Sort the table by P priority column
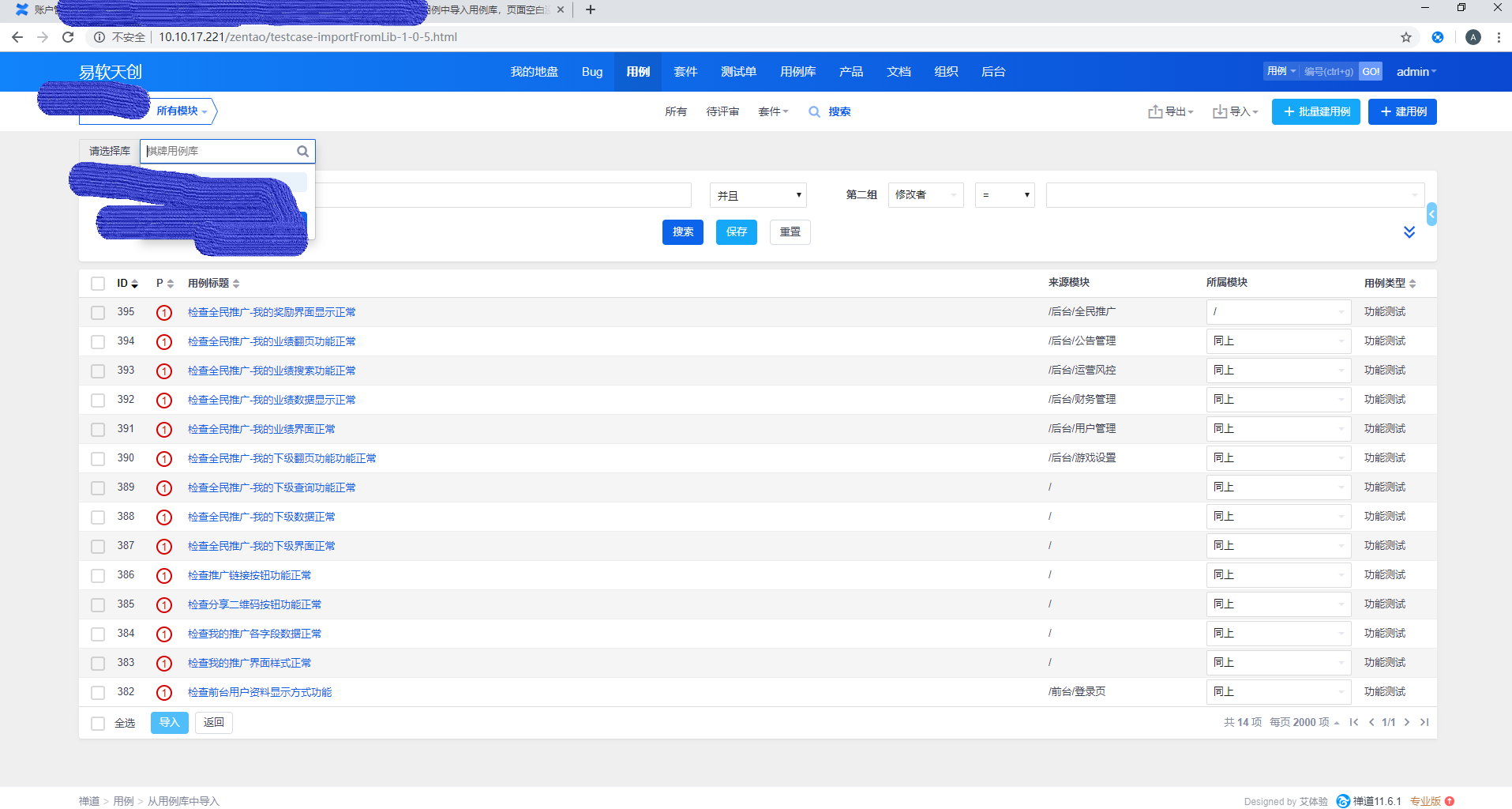 click(x=165, y=284)
